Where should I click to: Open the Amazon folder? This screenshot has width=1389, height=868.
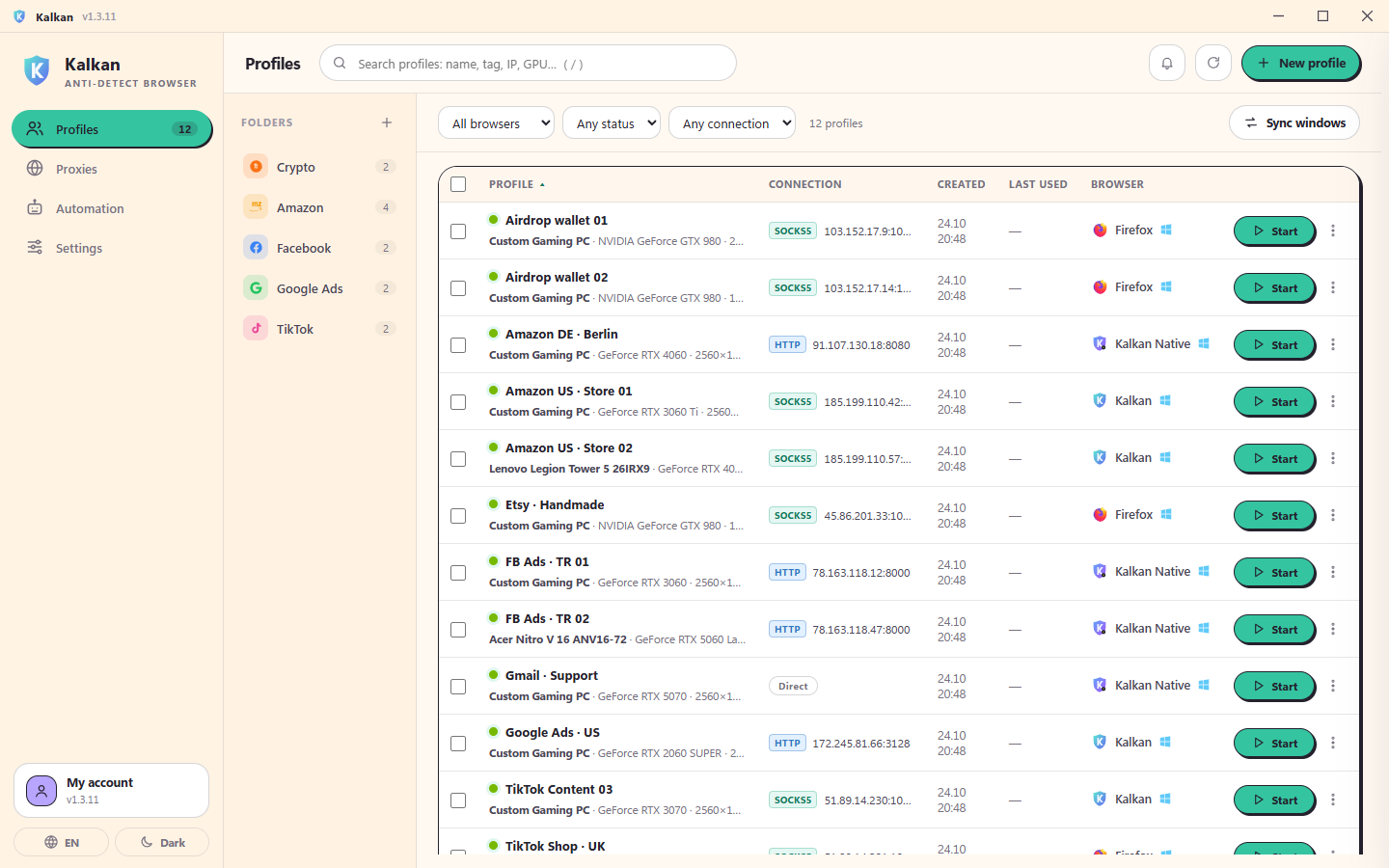319,207
